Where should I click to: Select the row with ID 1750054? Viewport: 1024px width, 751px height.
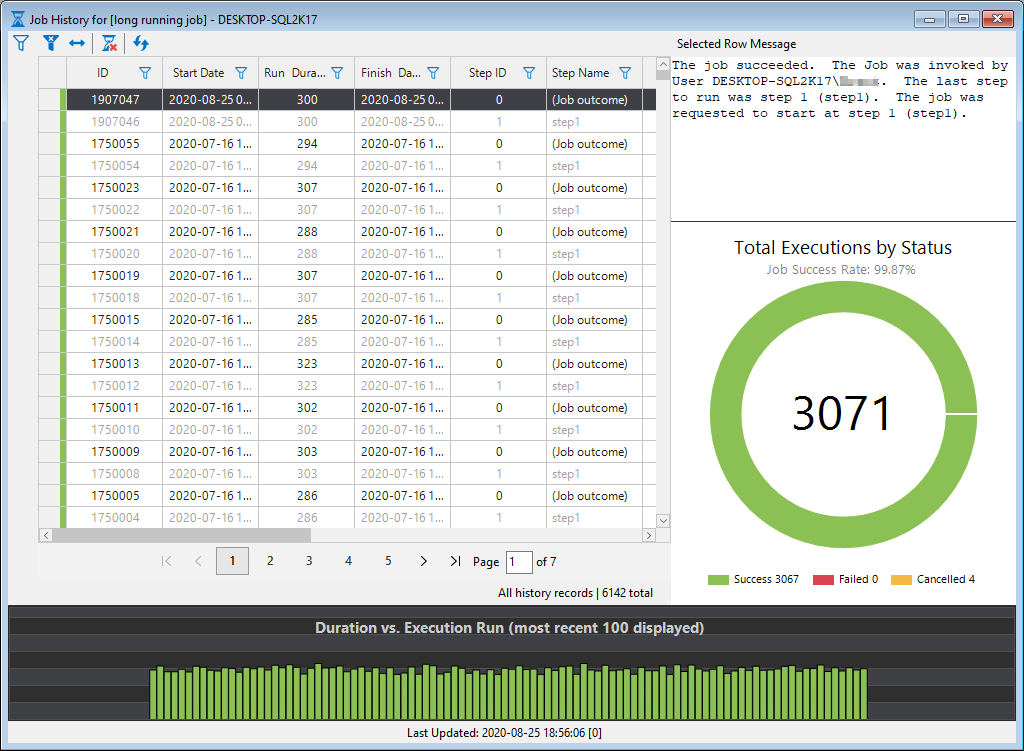click(347, 166)
